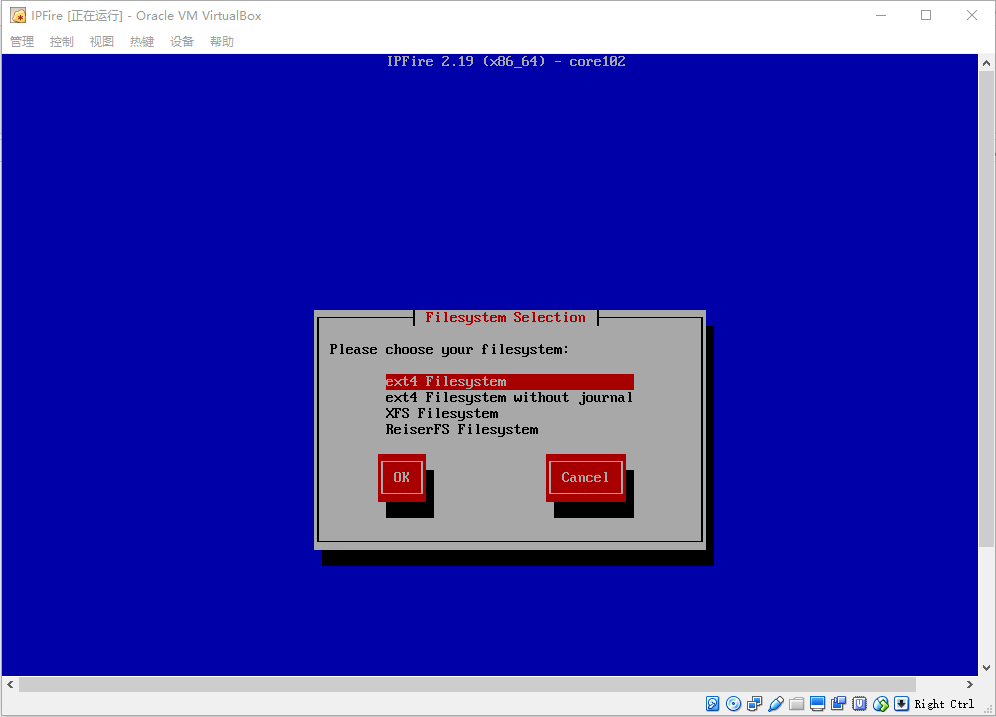
Task: Choose ext4 Filesystem without journal
Action: [509, 398]
